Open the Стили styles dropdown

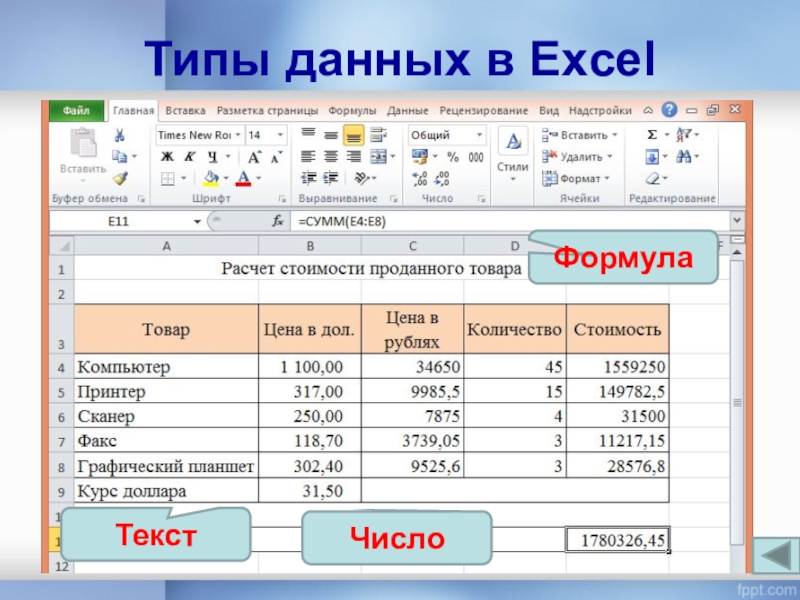[x=513, y=179]
